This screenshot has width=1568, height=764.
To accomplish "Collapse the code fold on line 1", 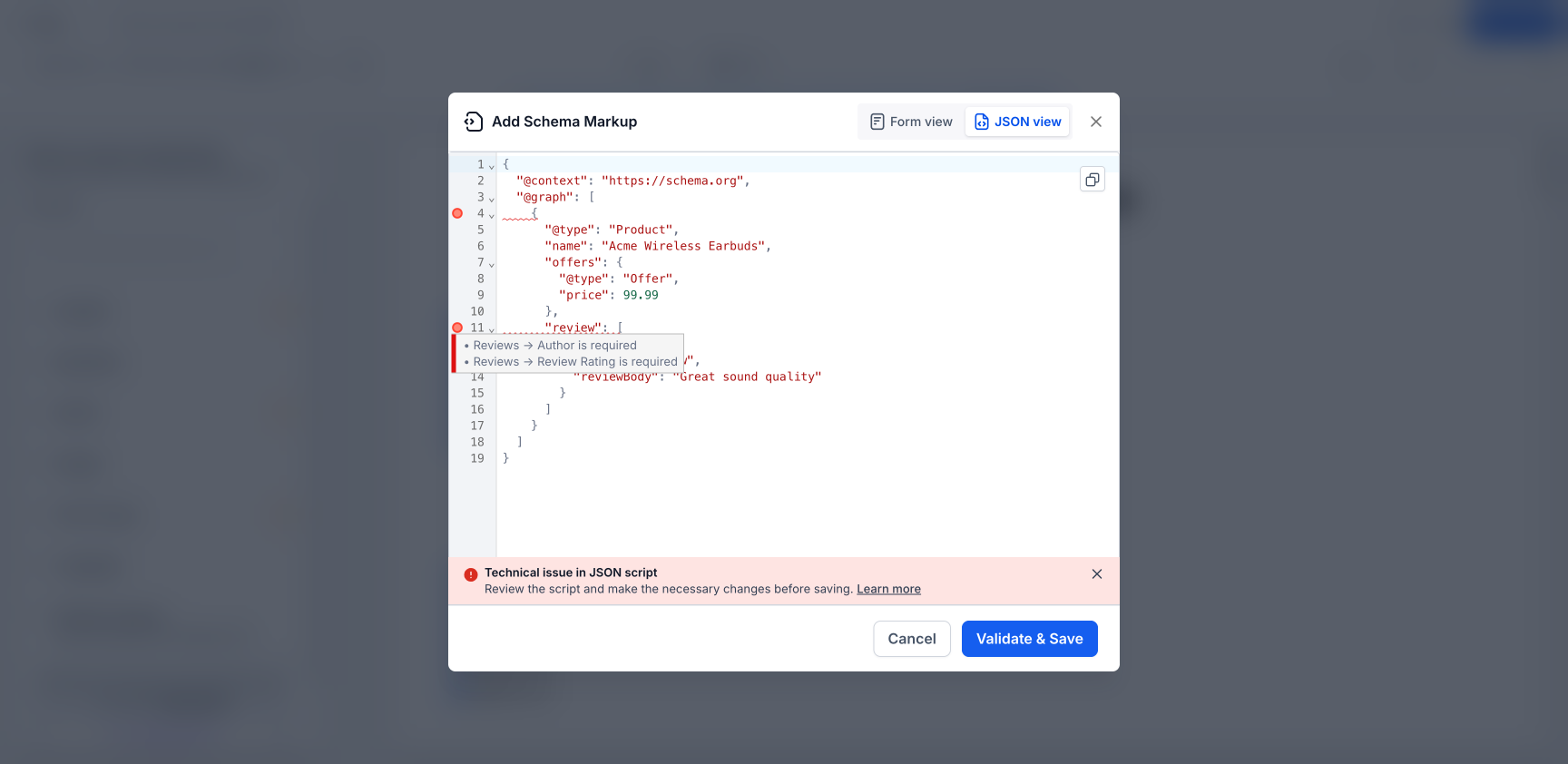I will click(492, 166).
